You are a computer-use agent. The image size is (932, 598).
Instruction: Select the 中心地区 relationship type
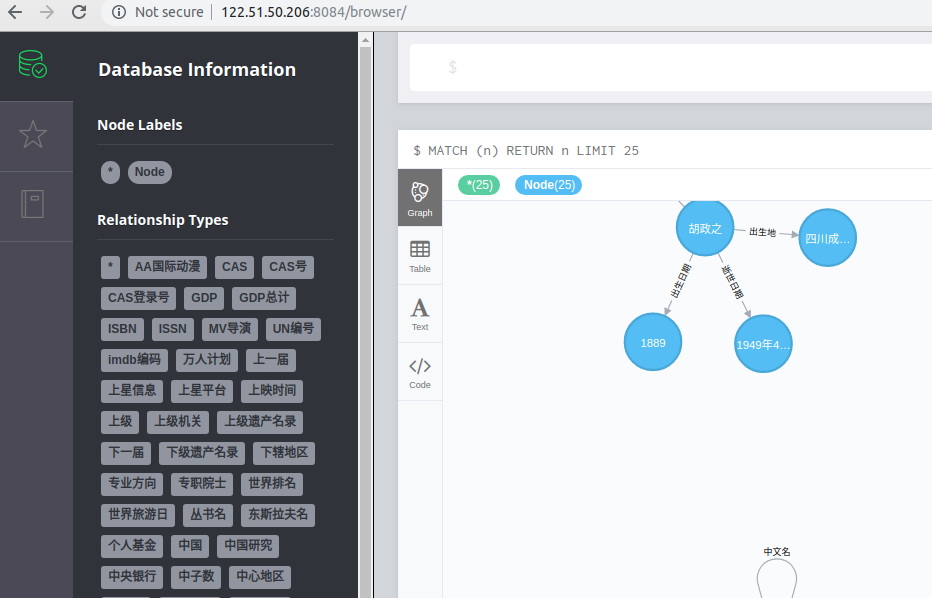(260, 576)
